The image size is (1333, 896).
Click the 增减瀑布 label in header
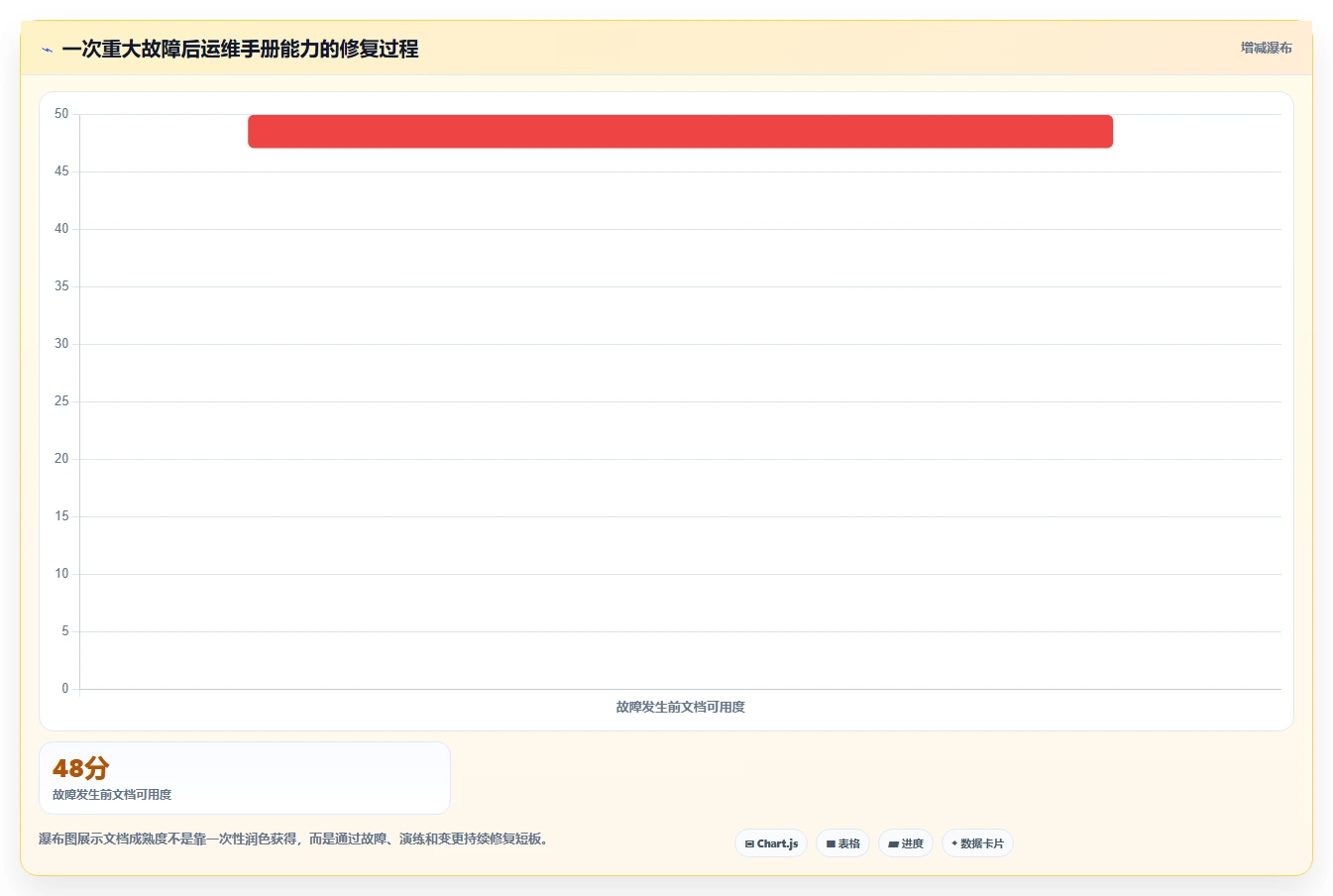tap(1267, 48)
